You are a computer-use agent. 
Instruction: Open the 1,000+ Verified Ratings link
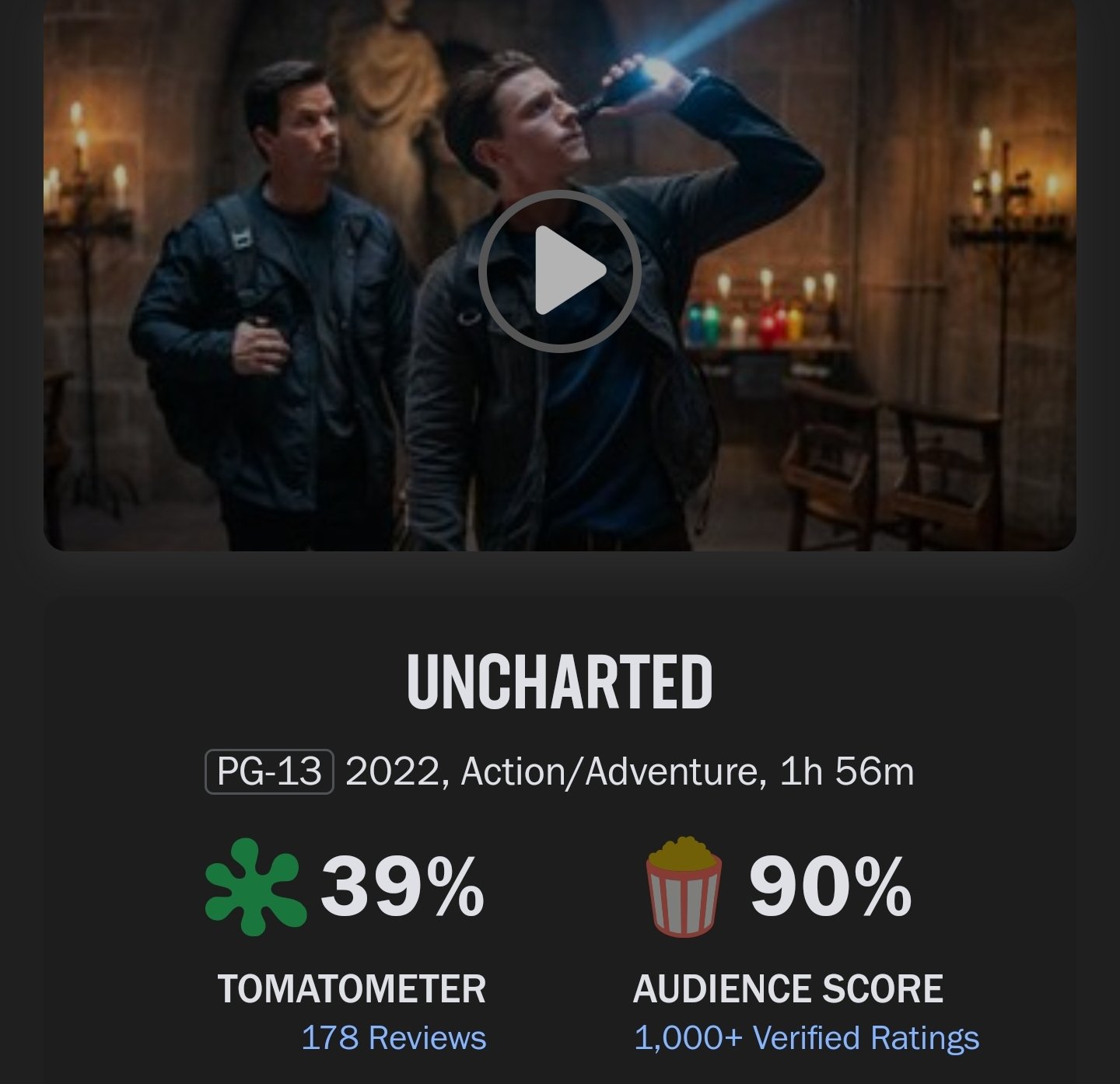click(807, 1038)
